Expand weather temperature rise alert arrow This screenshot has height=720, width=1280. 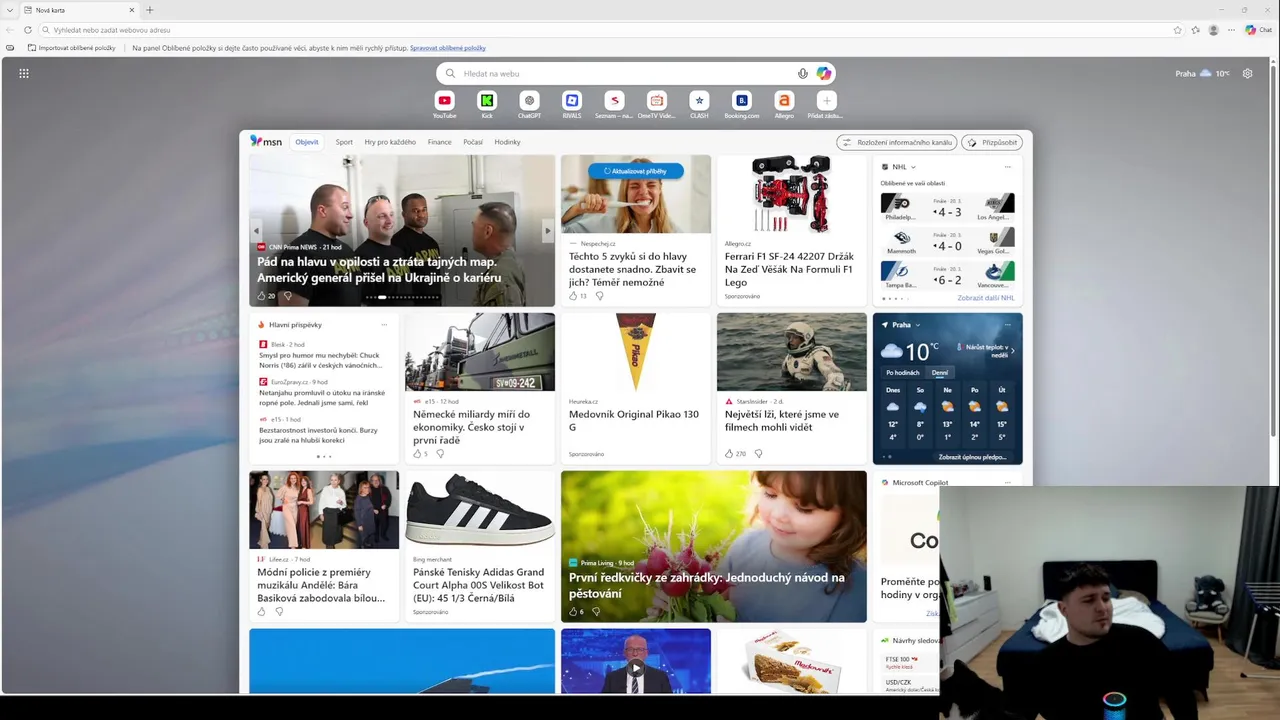(x=1012, y=350)
